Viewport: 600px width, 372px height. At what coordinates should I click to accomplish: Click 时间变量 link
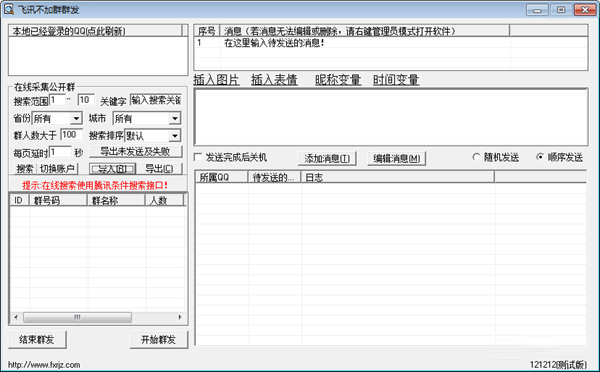(x=396, y=80)
